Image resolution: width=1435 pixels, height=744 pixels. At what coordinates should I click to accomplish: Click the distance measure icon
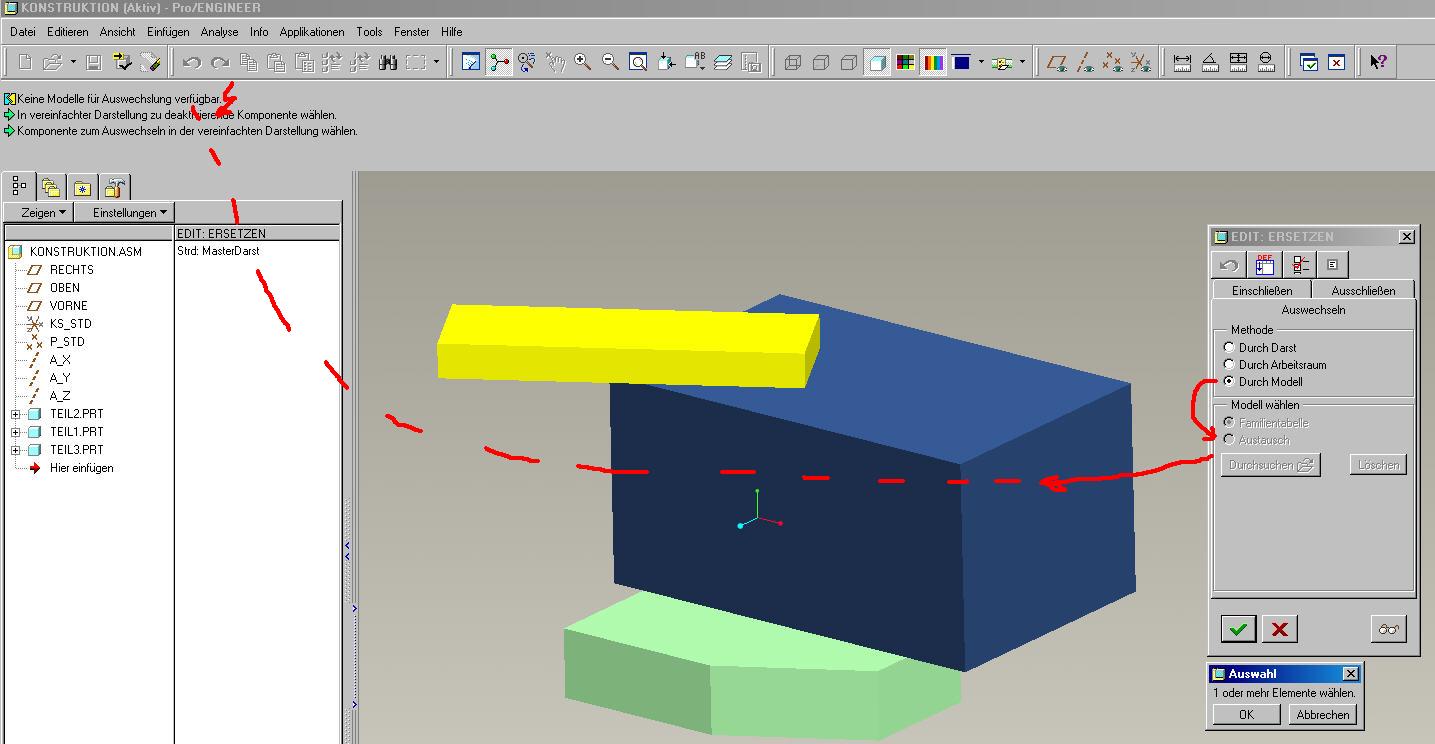(x=1182, y=62)
